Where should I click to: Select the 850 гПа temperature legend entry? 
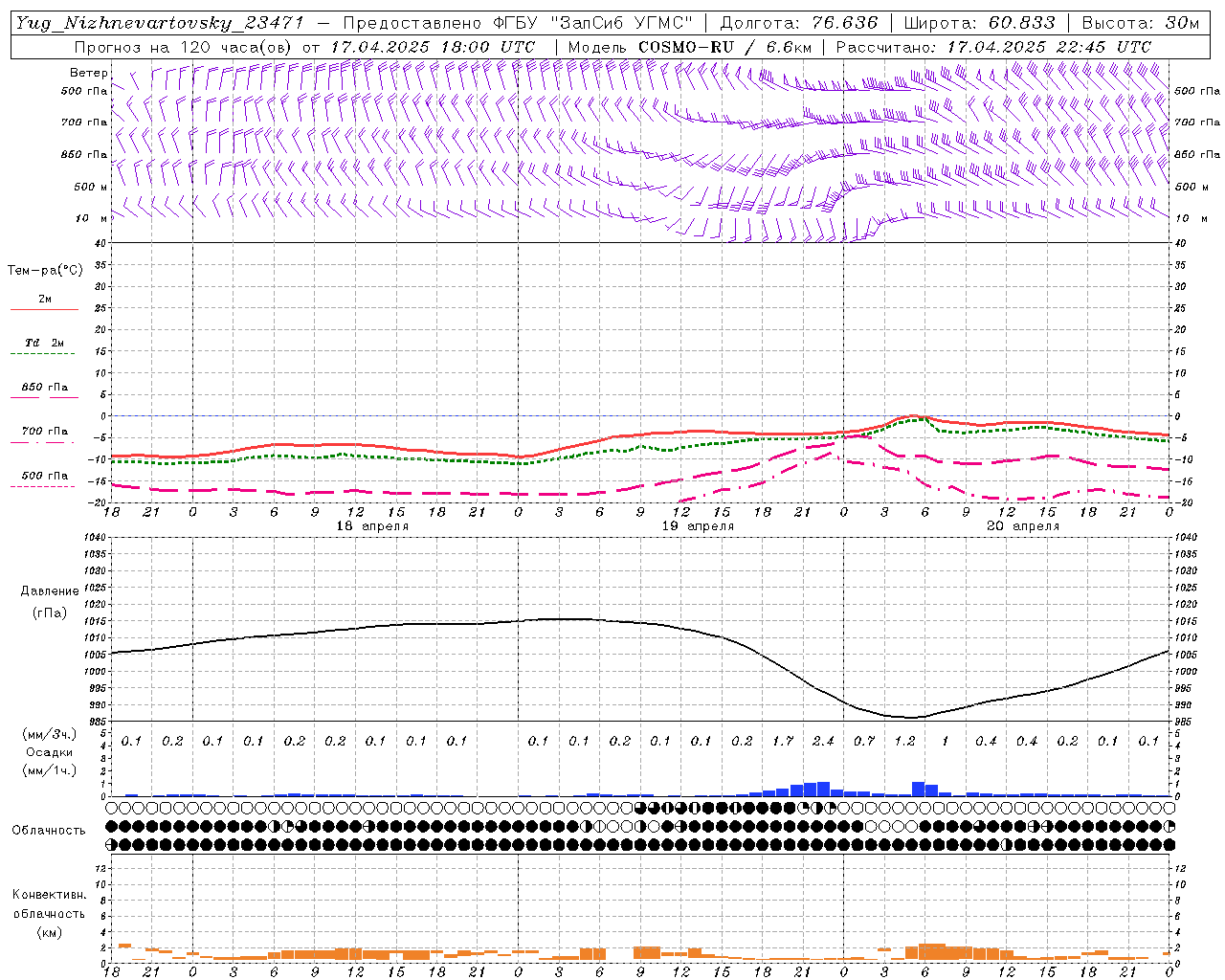(x=44, y=388)
